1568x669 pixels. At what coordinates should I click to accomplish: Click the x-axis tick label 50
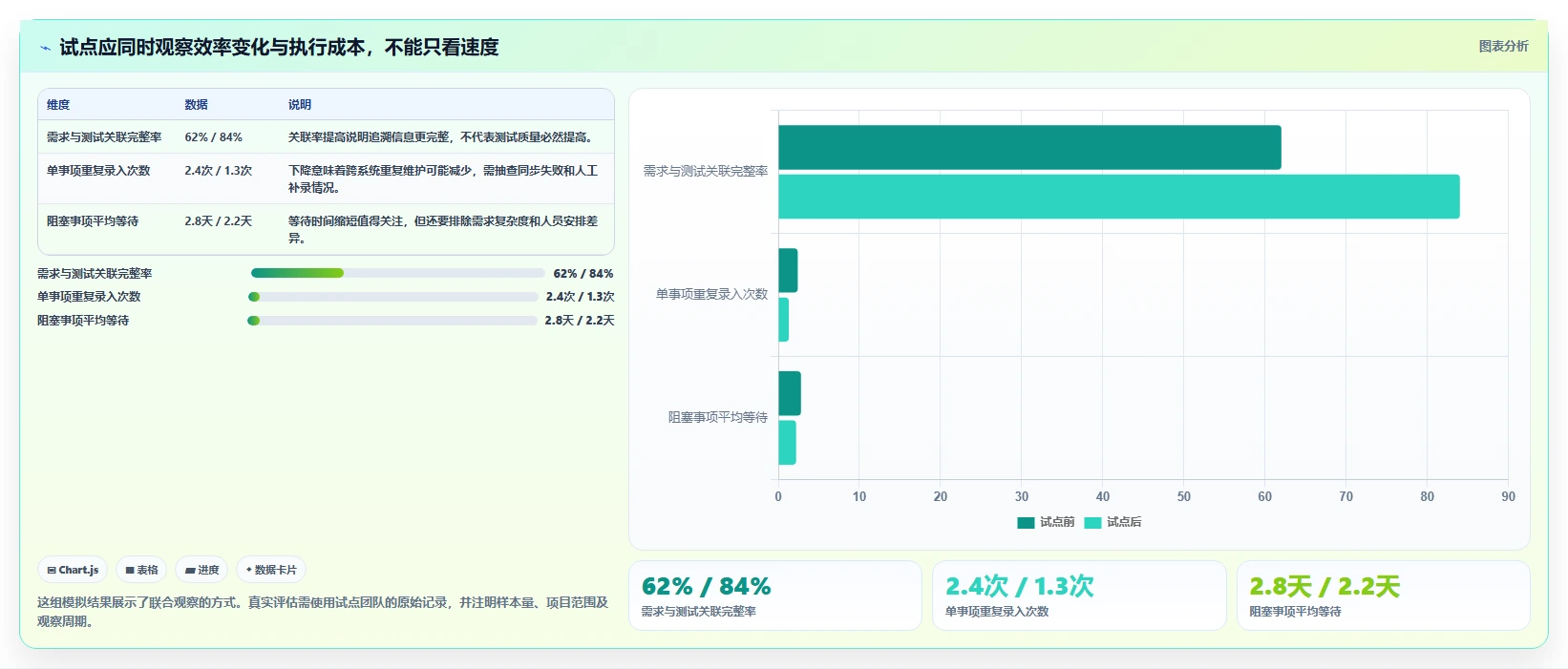(1184, 496)
